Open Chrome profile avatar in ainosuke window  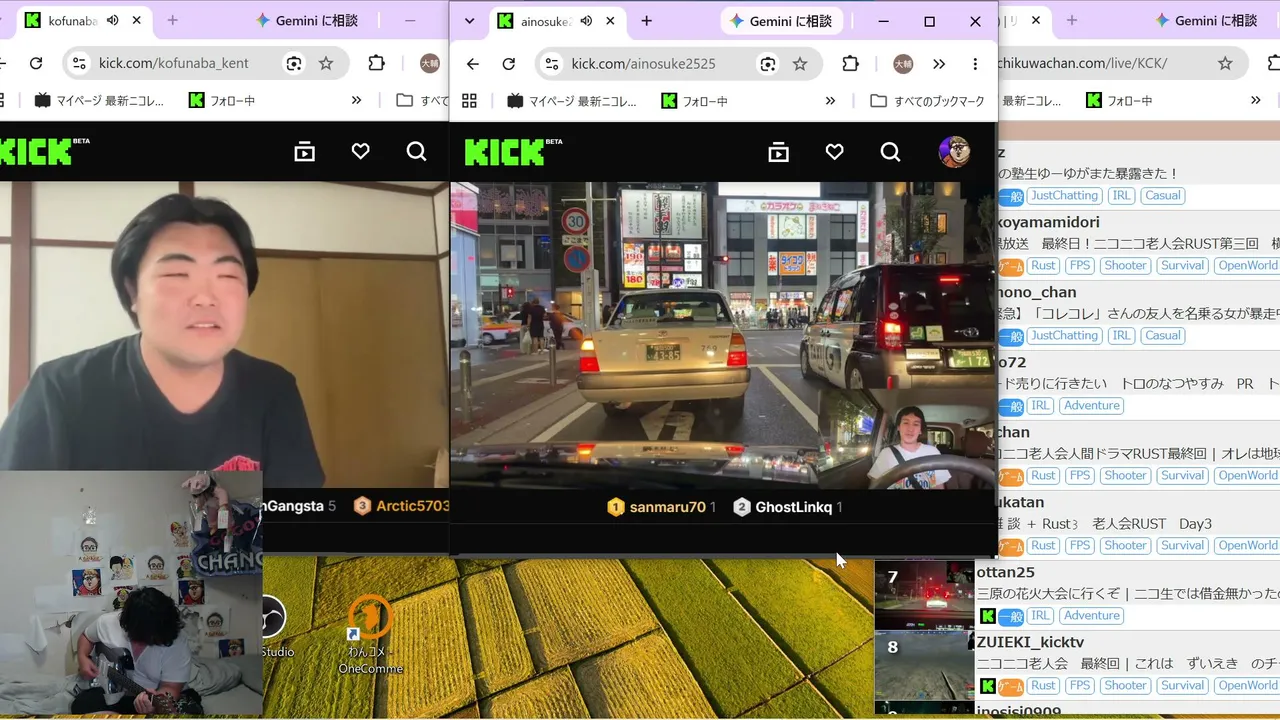coord(903,64)
